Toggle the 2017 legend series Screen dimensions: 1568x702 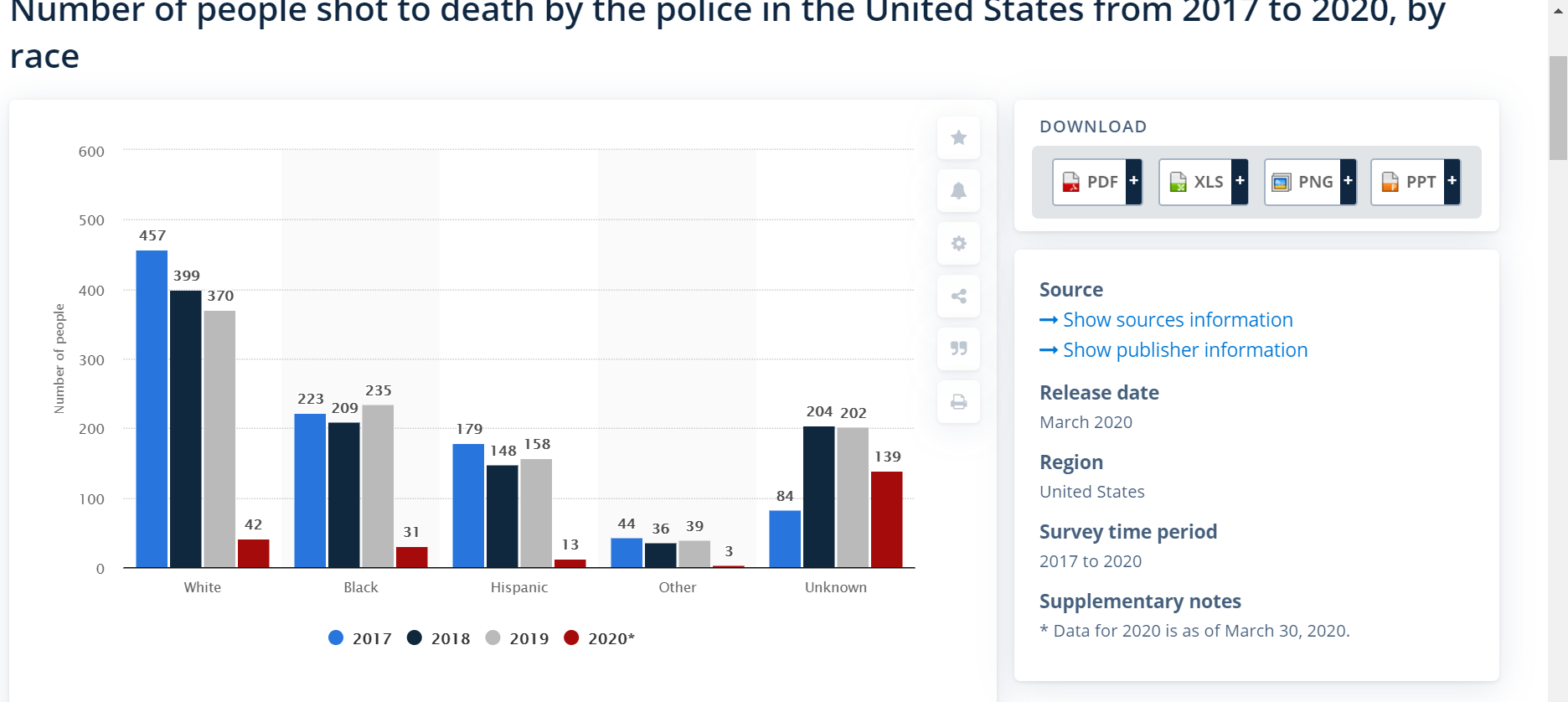[360, 638]
